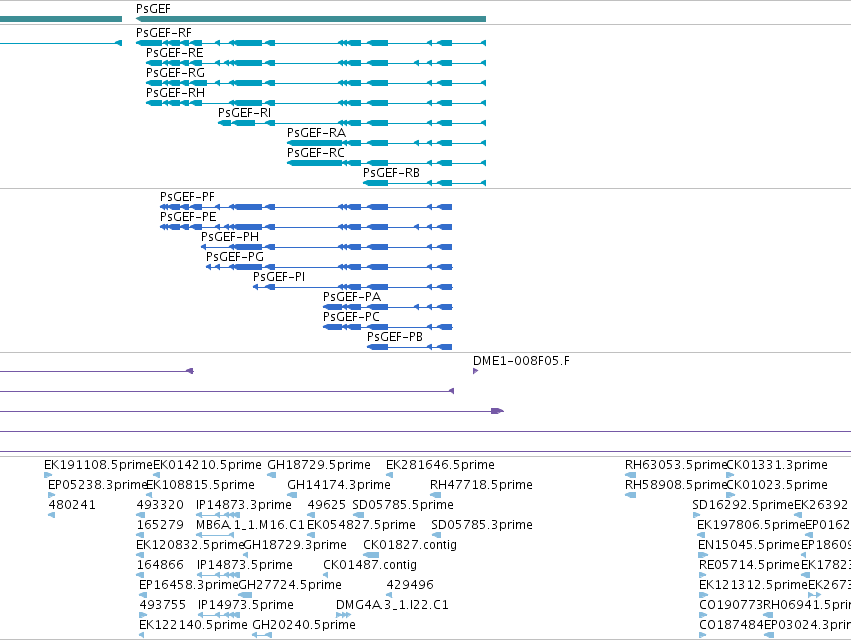Open protein PsGEF-PG
Image resolution: width=851 pixels, height=640 pixels.
click(x=234, y=257)
